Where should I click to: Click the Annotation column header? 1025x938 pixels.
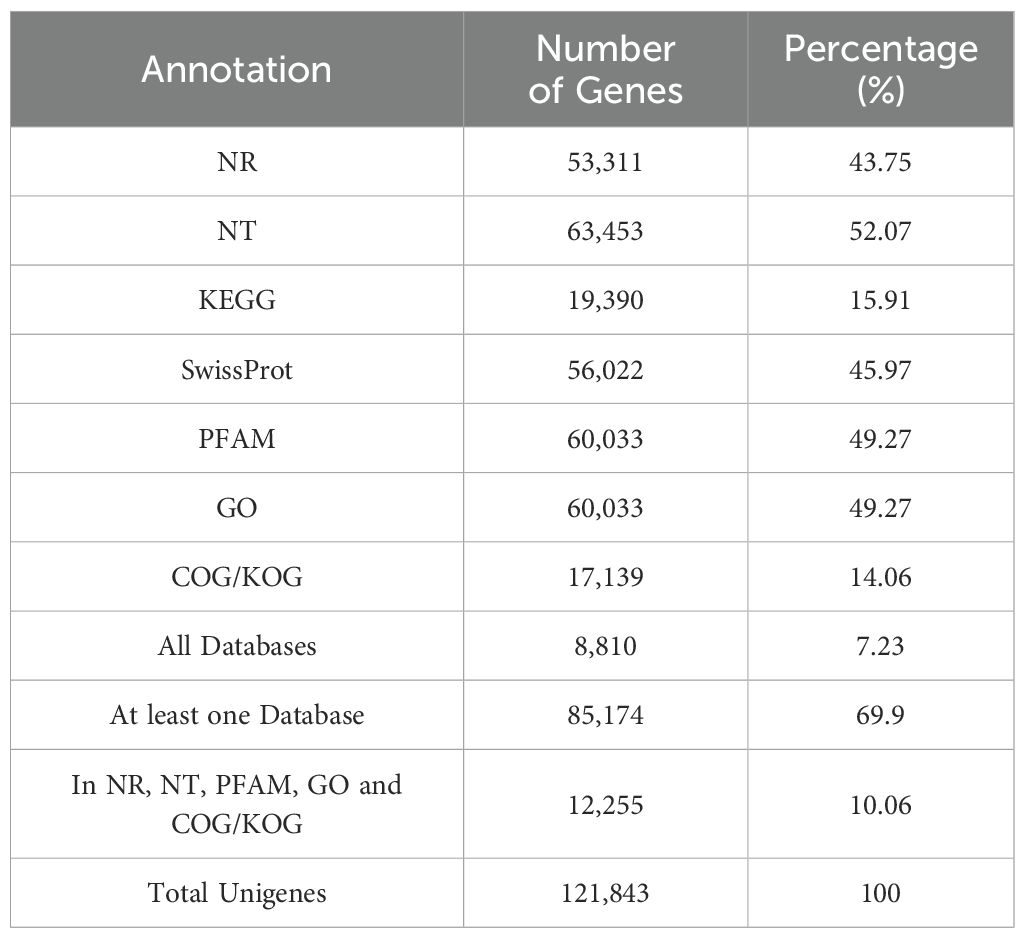pyautogui.click(x=236, y=69)
